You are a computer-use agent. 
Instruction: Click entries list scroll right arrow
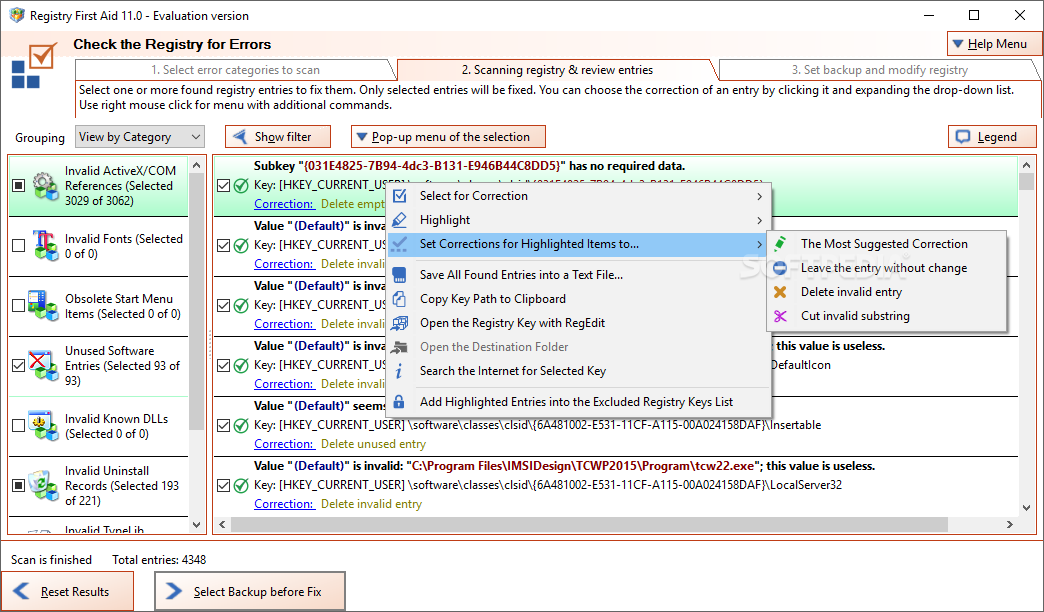(1010, 525)
